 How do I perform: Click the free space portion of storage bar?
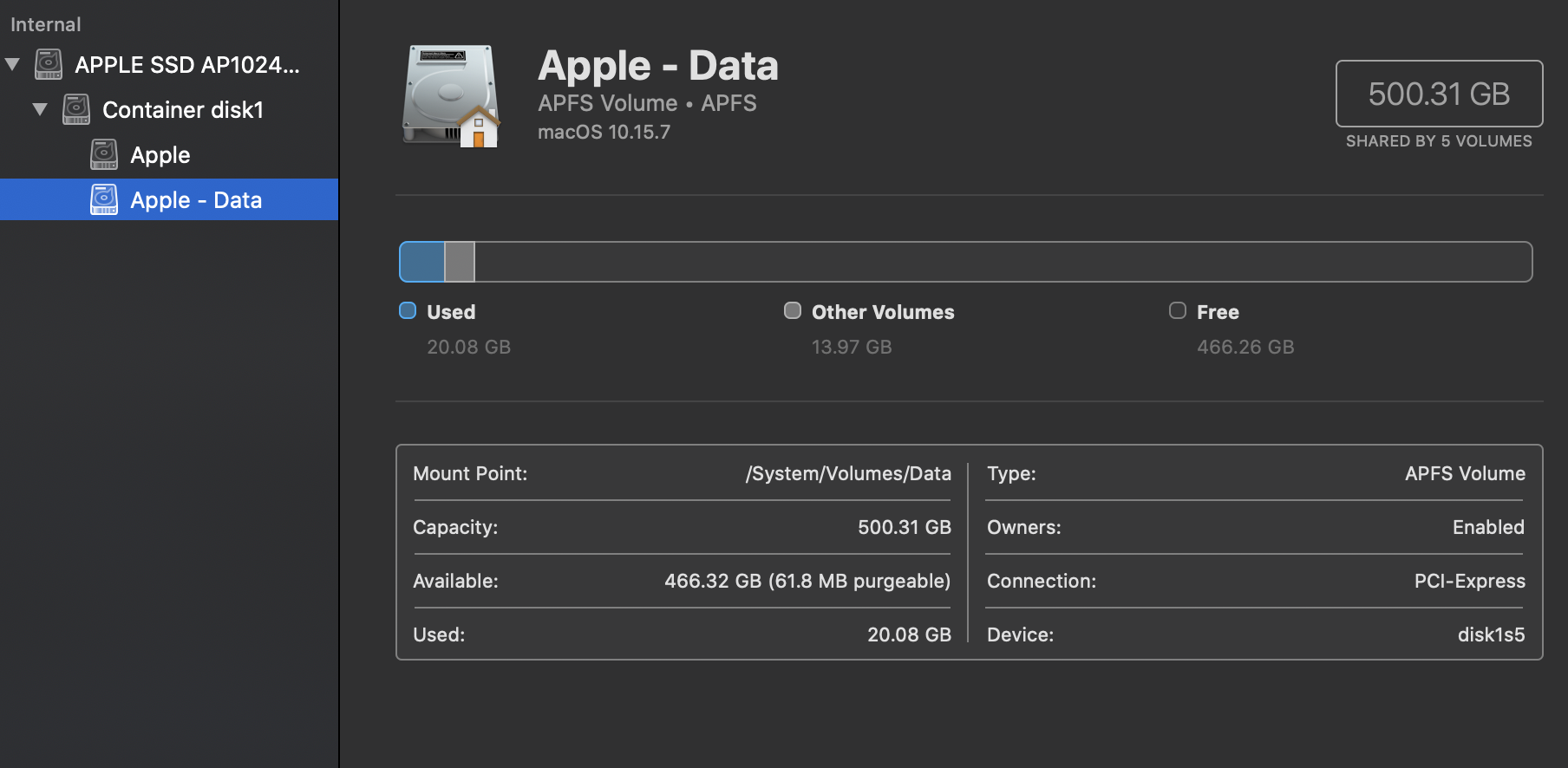pos(997,262)
